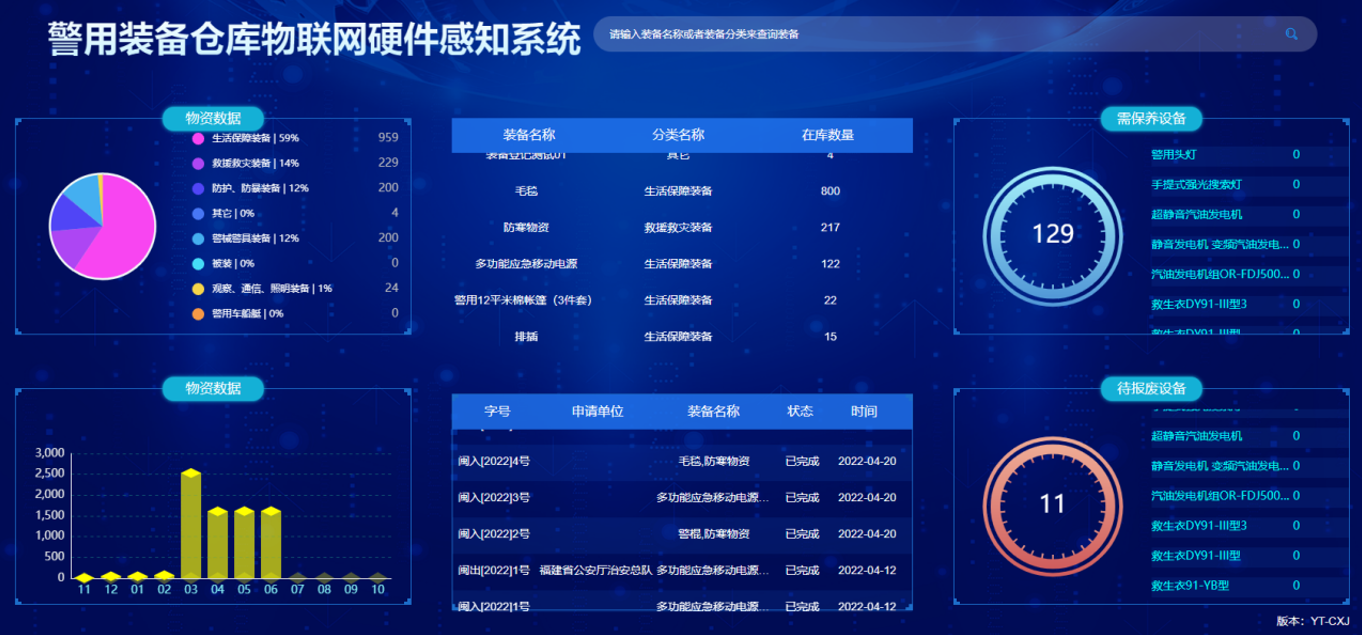
Task: Click the red gauge showing 11
Action: tap(1052, 504)
